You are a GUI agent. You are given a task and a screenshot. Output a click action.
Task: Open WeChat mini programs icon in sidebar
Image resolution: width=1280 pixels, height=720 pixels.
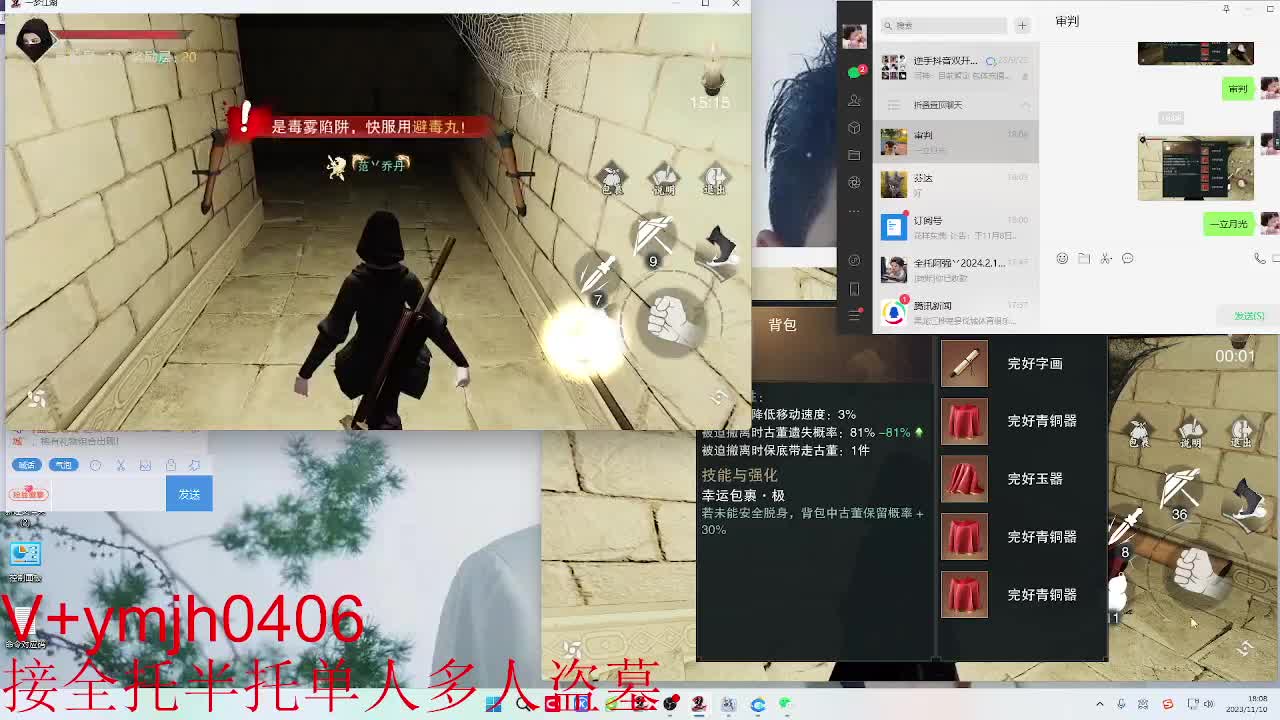point(854,261)
